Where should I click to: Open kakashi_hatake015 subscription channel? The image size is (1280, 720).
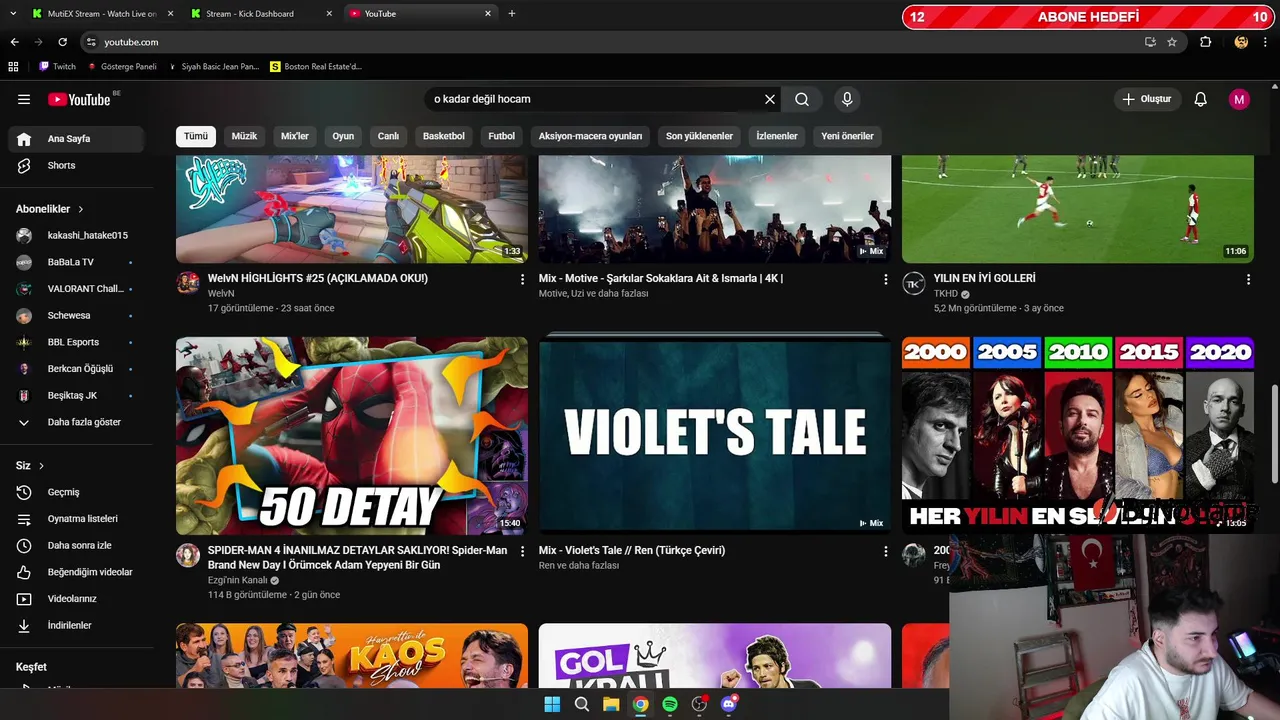click(76, 235)
